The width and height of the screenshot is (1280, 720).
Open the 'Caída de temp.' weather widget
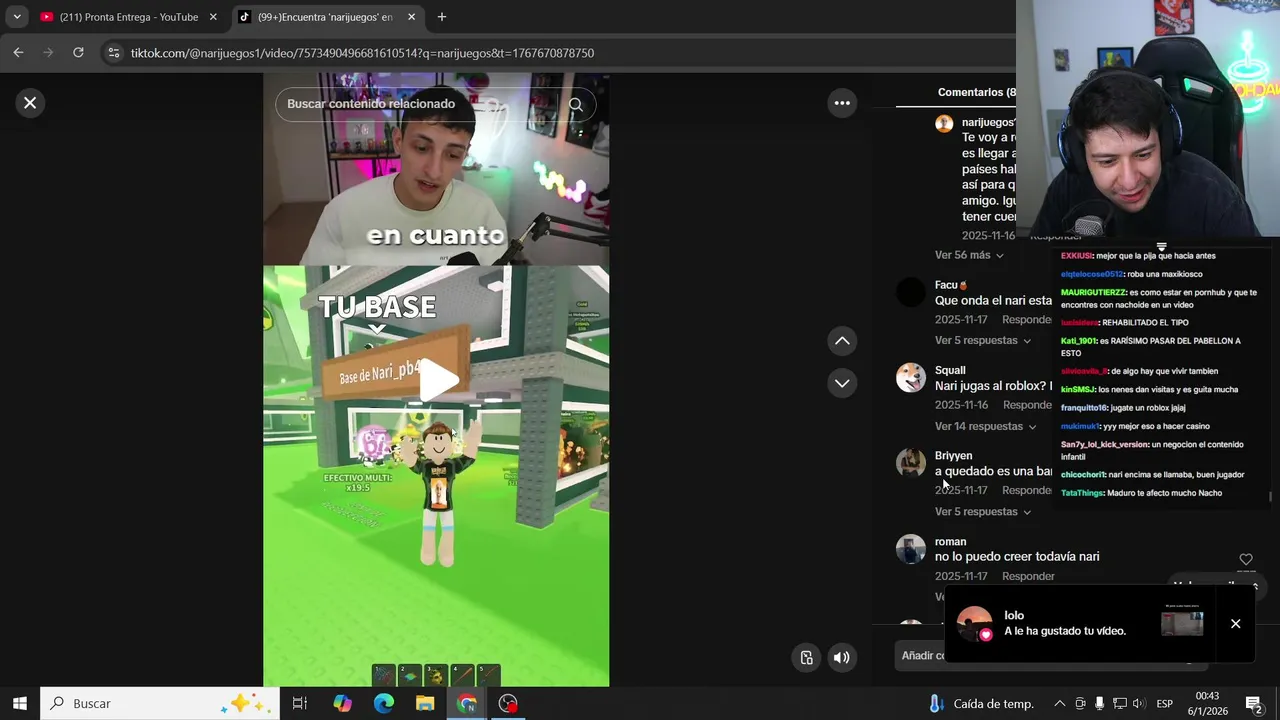tap(981, 703)
